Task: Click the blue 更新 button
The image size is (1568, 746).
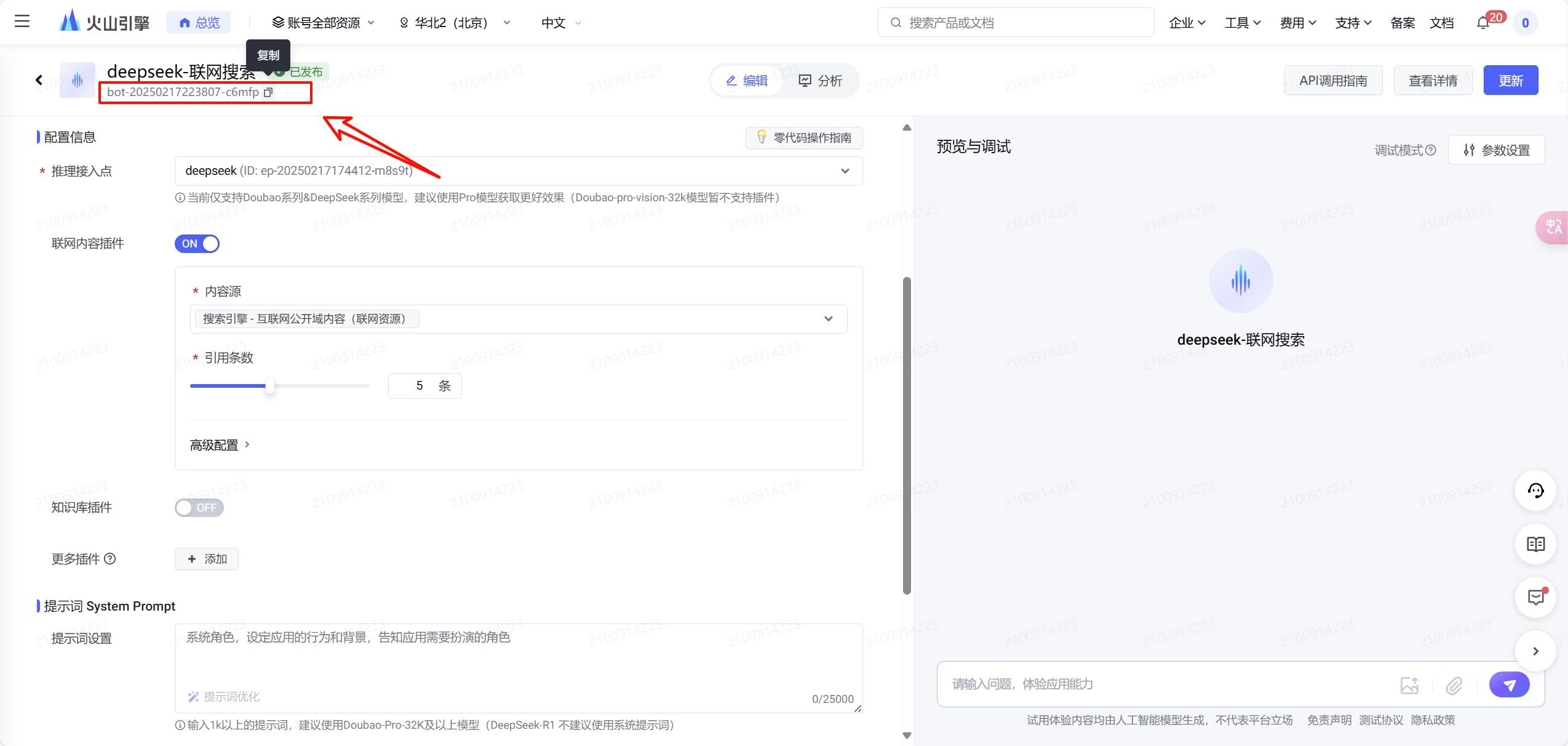Action: pos(1510,81)
